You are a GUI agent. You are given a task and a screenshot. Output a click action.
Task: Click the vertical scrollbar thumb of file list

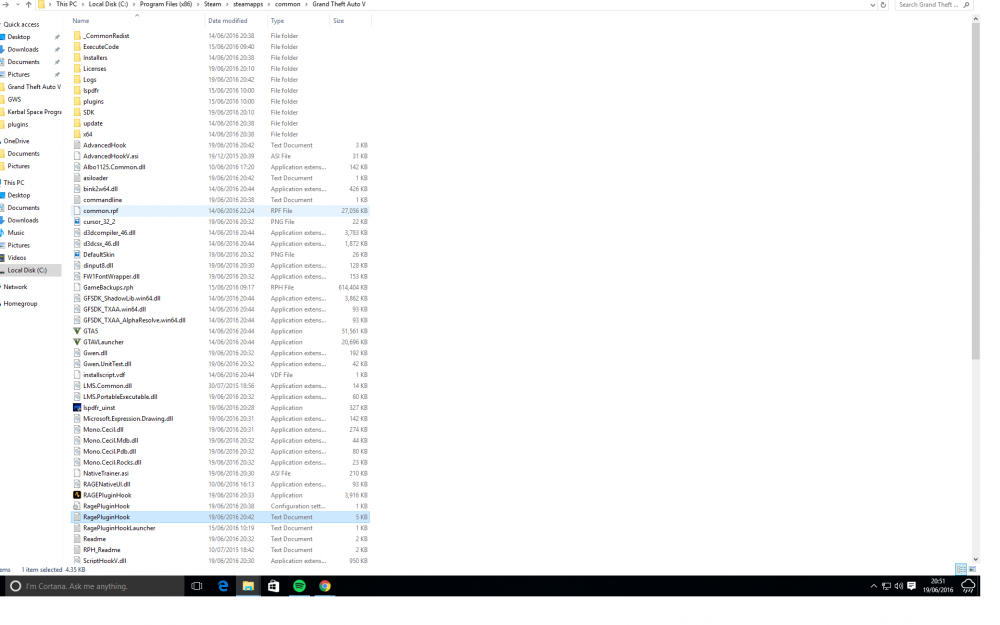(x=975, y=191)
